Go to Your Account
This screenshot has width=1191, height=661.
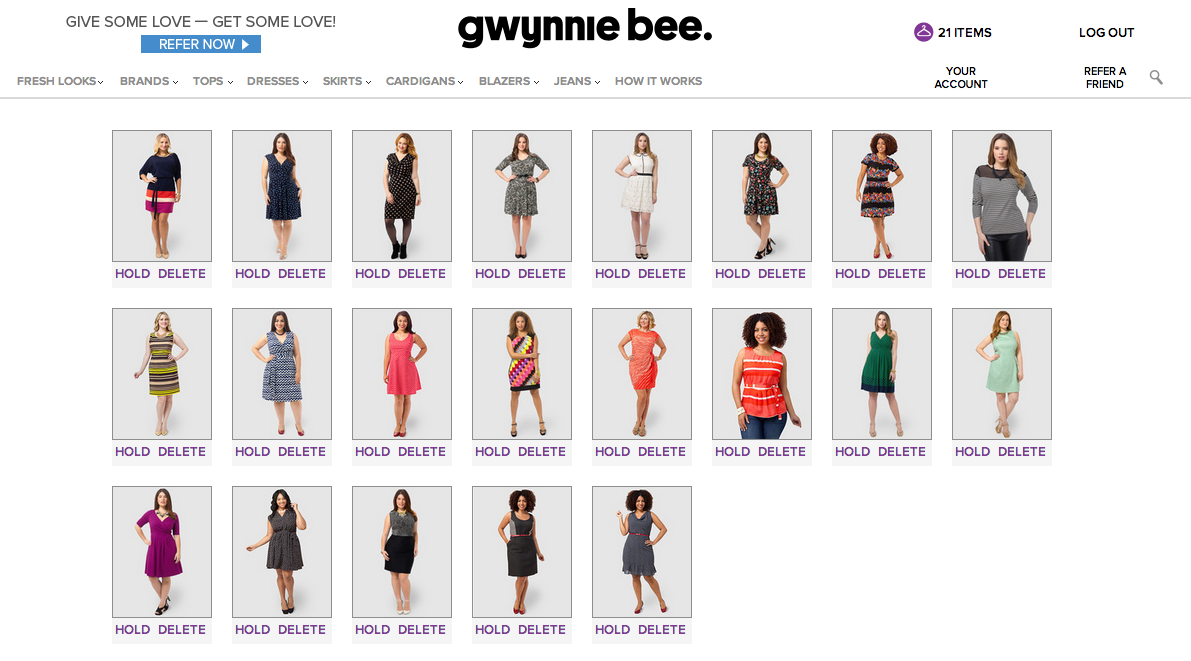click(x=961, y=77)
